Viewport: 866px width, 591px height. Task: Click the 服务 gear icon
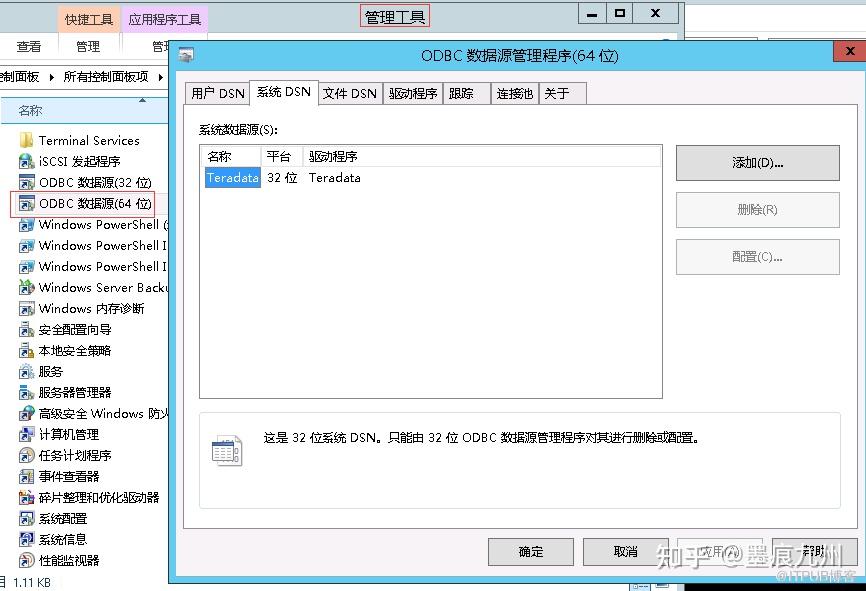click(26, 372)
